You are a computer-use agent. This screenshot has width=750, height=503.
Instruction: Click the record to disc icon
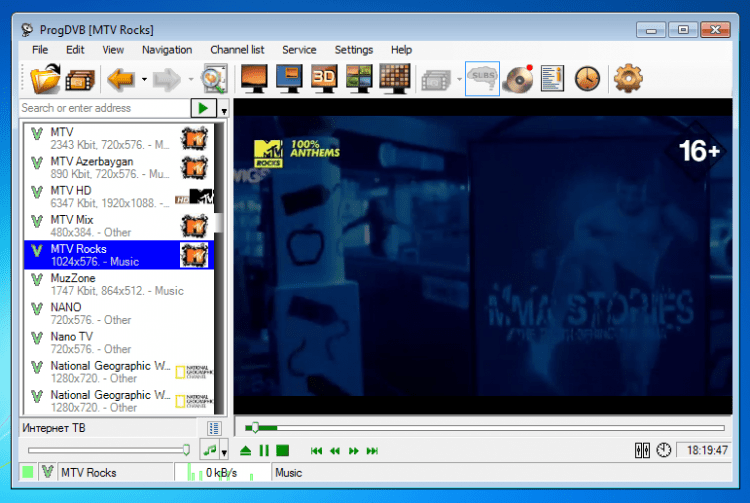(518, 78)
